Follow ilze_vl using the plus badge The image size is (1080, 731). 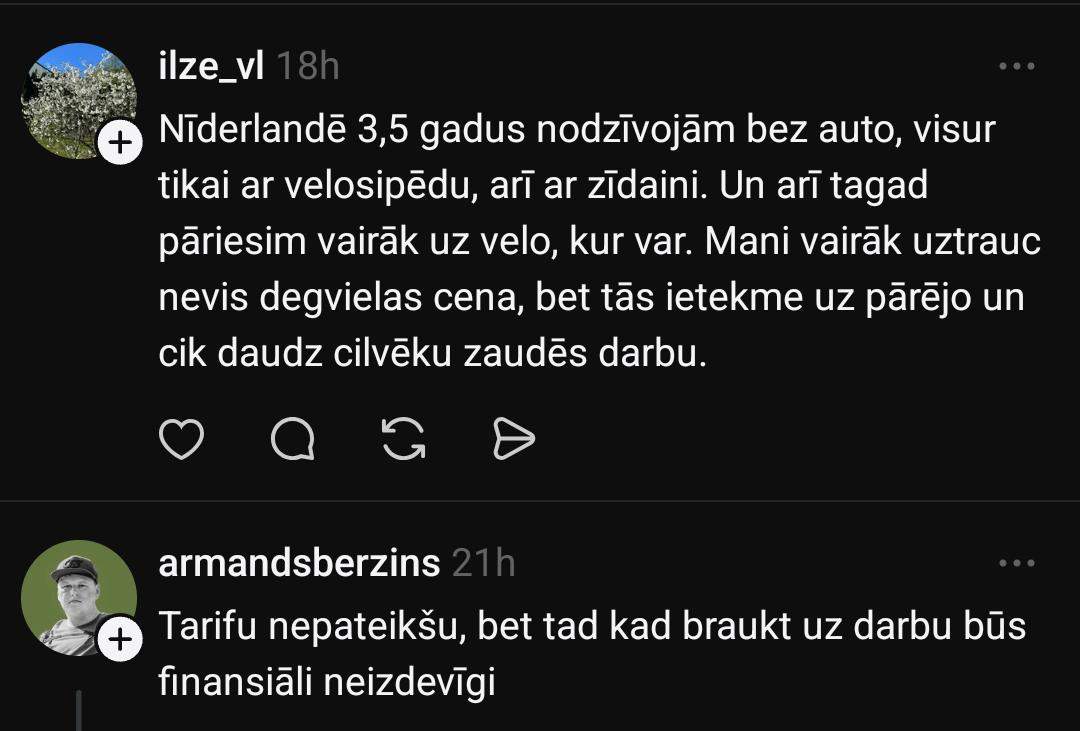point(119,144)
